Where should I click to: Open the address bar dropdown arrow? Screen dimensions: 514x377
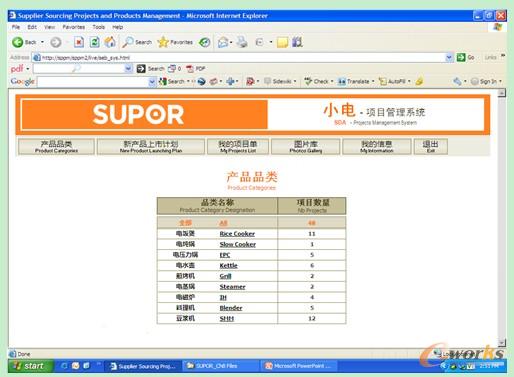coord(449,57)
